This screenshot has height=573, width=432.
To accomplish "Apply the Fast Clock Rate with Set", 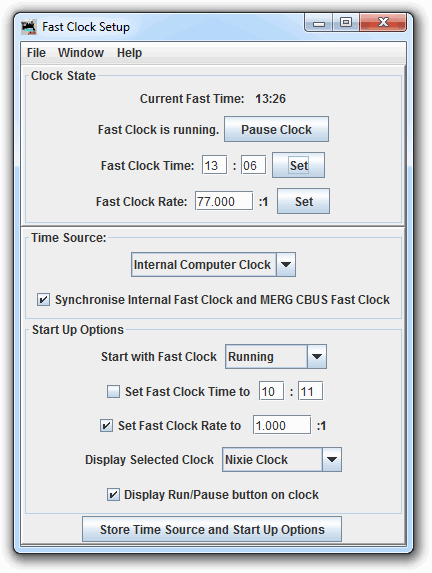I will coord(303,201).
